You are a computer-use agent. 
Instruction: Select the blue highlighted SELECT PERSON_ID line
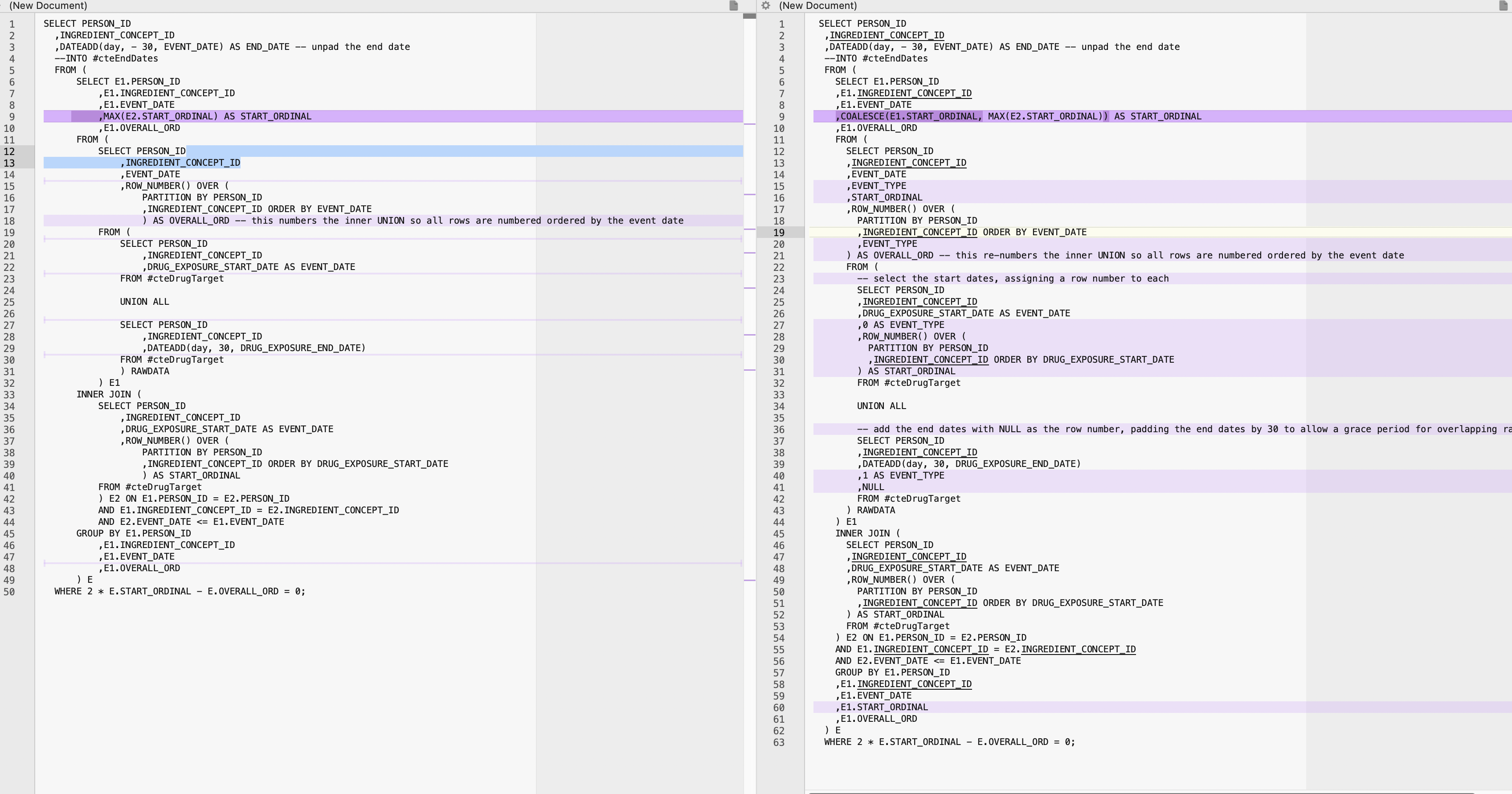click(141, 151)
